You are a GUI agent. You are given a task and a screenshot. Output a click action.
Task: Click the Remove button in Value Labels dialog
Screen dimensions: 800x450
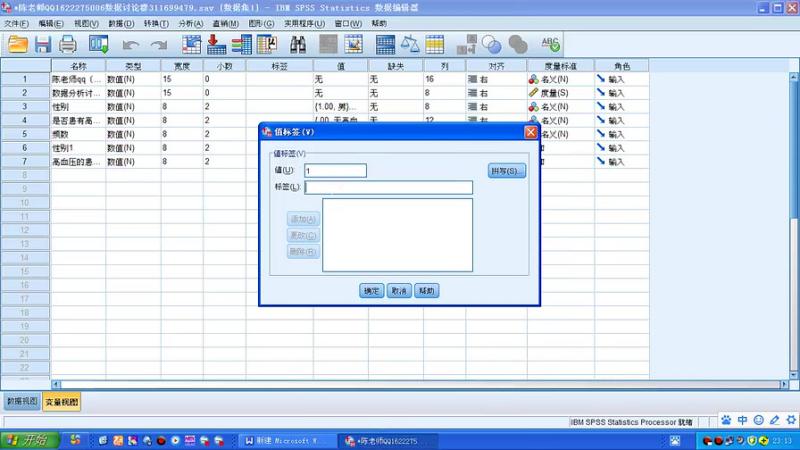(303, 252)
